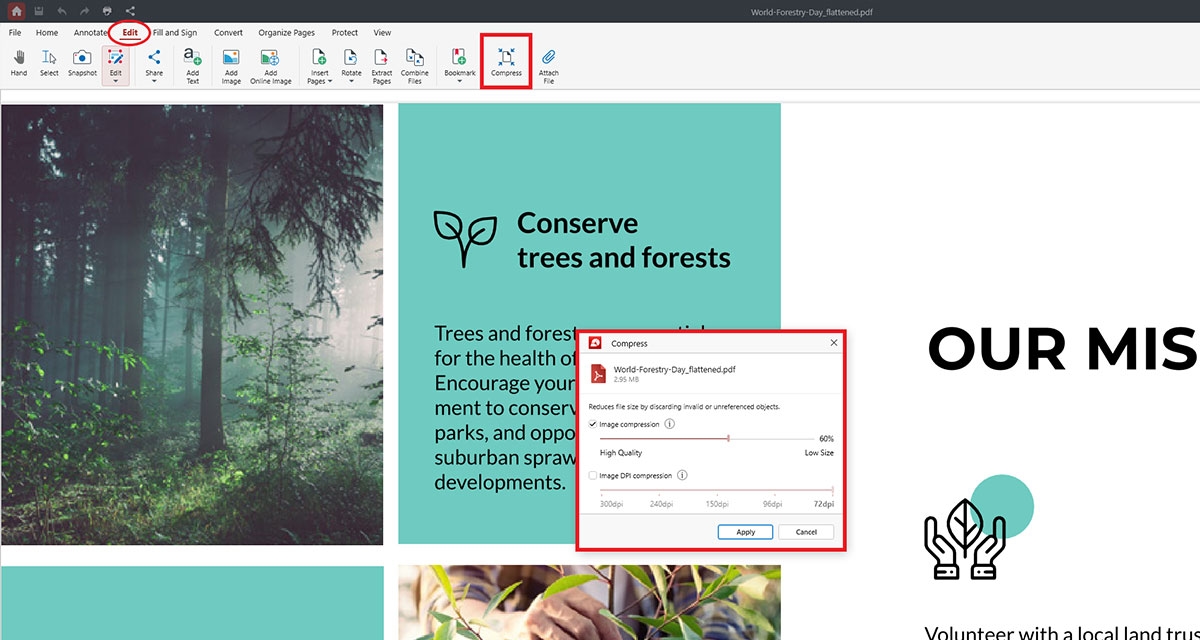Switch to the Annotate tab
Screen dimensions: 1200x640
click(90, 33)
